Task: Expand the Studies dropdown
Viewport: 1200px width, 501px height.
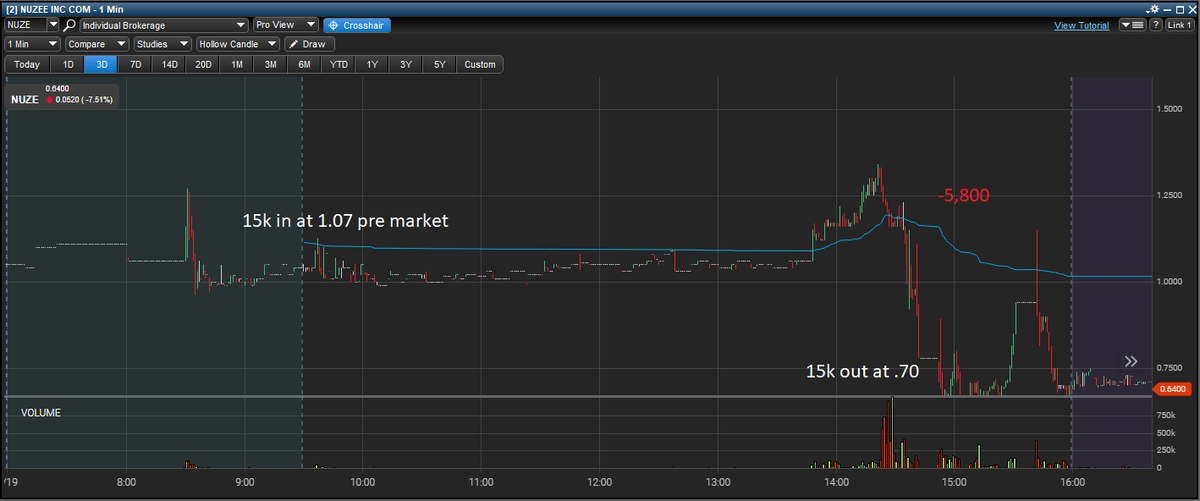Action: click(x=163, y=44)
